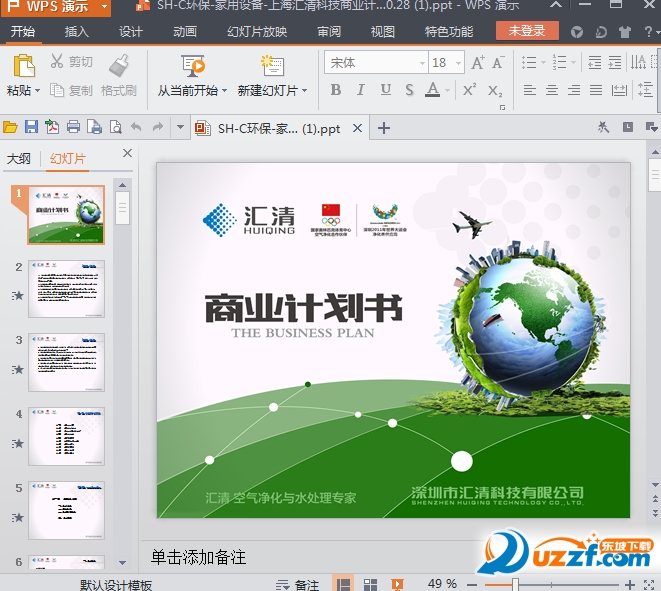Screen dimensions: 661x591
Task: Start slideshow from current slide icon
Action: click(193, 66)
